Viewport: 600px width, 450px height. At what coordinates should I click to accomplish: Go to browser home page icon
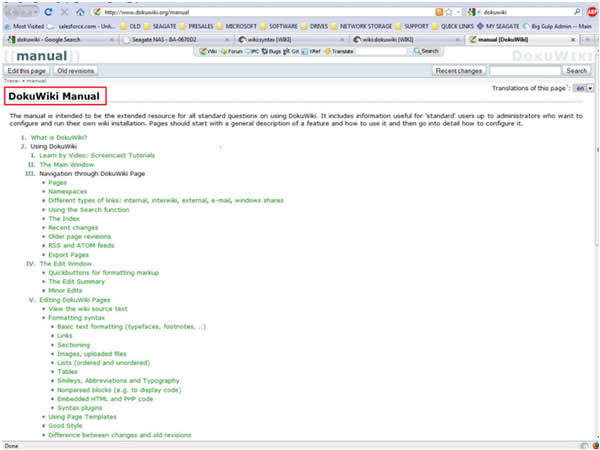tap(82, 11)
